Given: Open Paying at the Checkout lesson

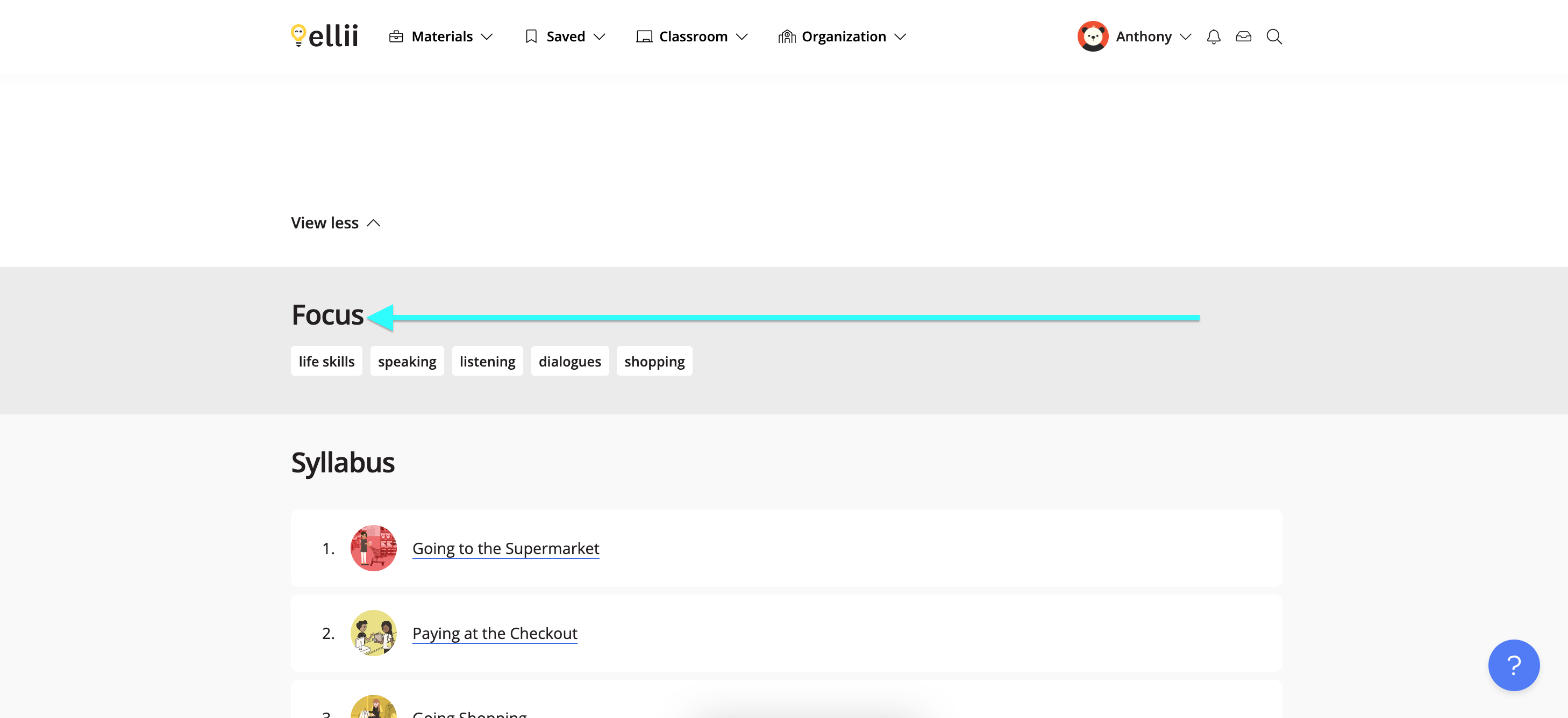Looking at the screenshot, I should pyautogui.click(x=494, y=633).
